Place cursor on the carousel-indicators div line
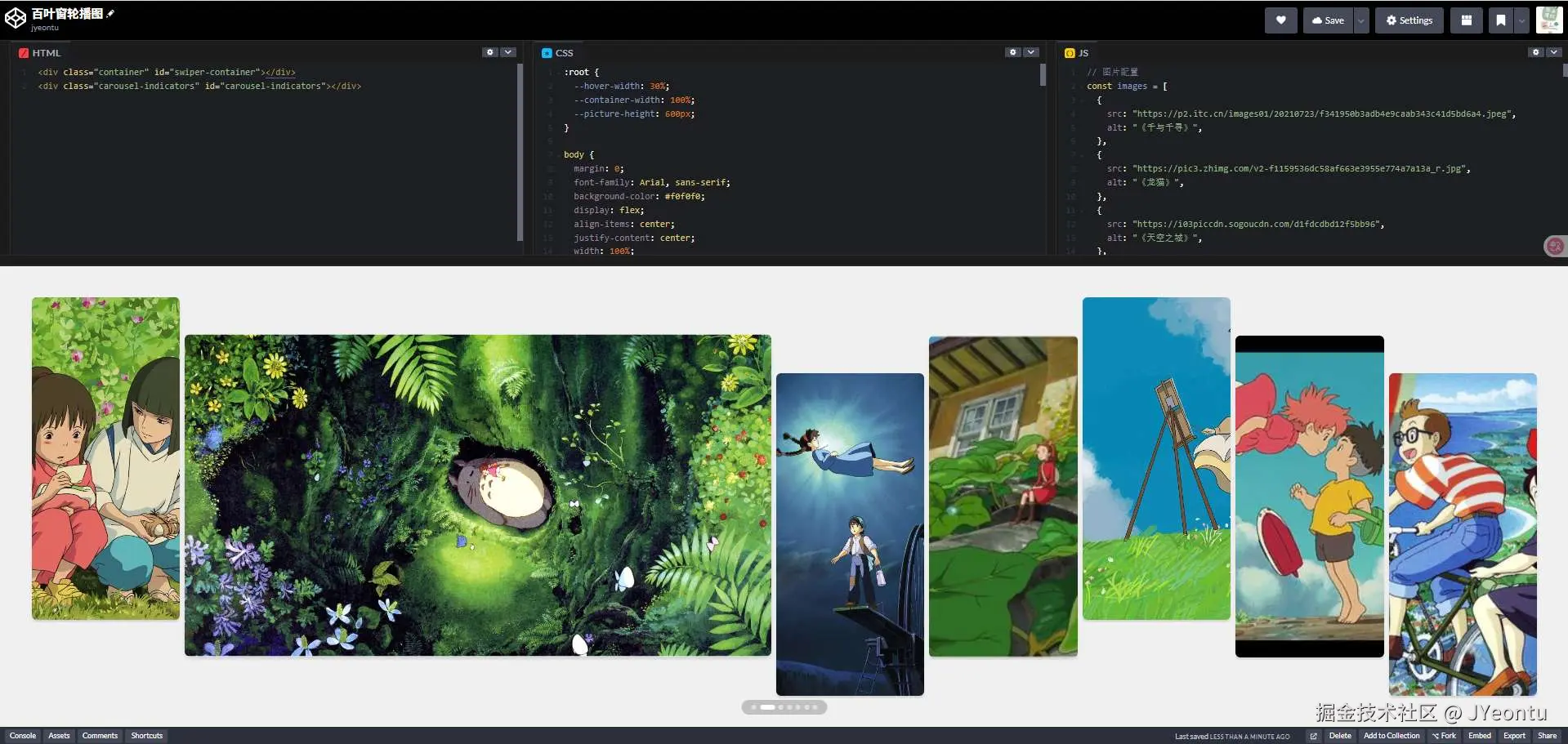The width and height of the screenshot is (1568, 744). [199, 86]
